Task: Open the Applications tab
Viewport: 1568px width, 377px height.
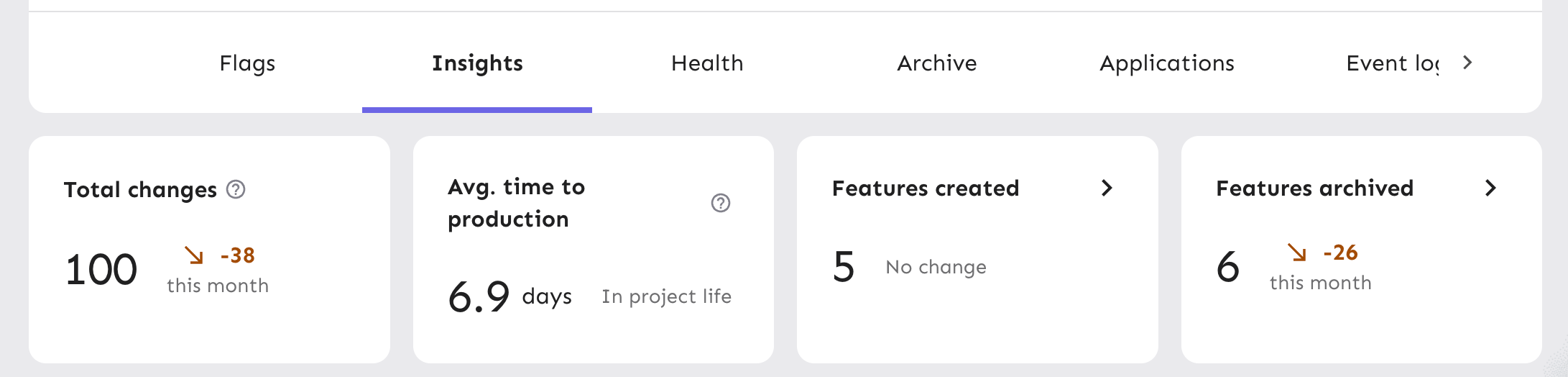Action: pyautogui.click(x=1166, y=63)
